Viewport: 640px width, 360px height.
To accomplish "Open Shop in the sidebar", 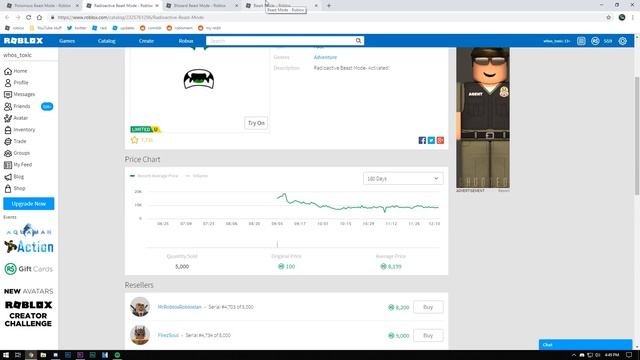I will pyautogui.click(x=15, y=189).
